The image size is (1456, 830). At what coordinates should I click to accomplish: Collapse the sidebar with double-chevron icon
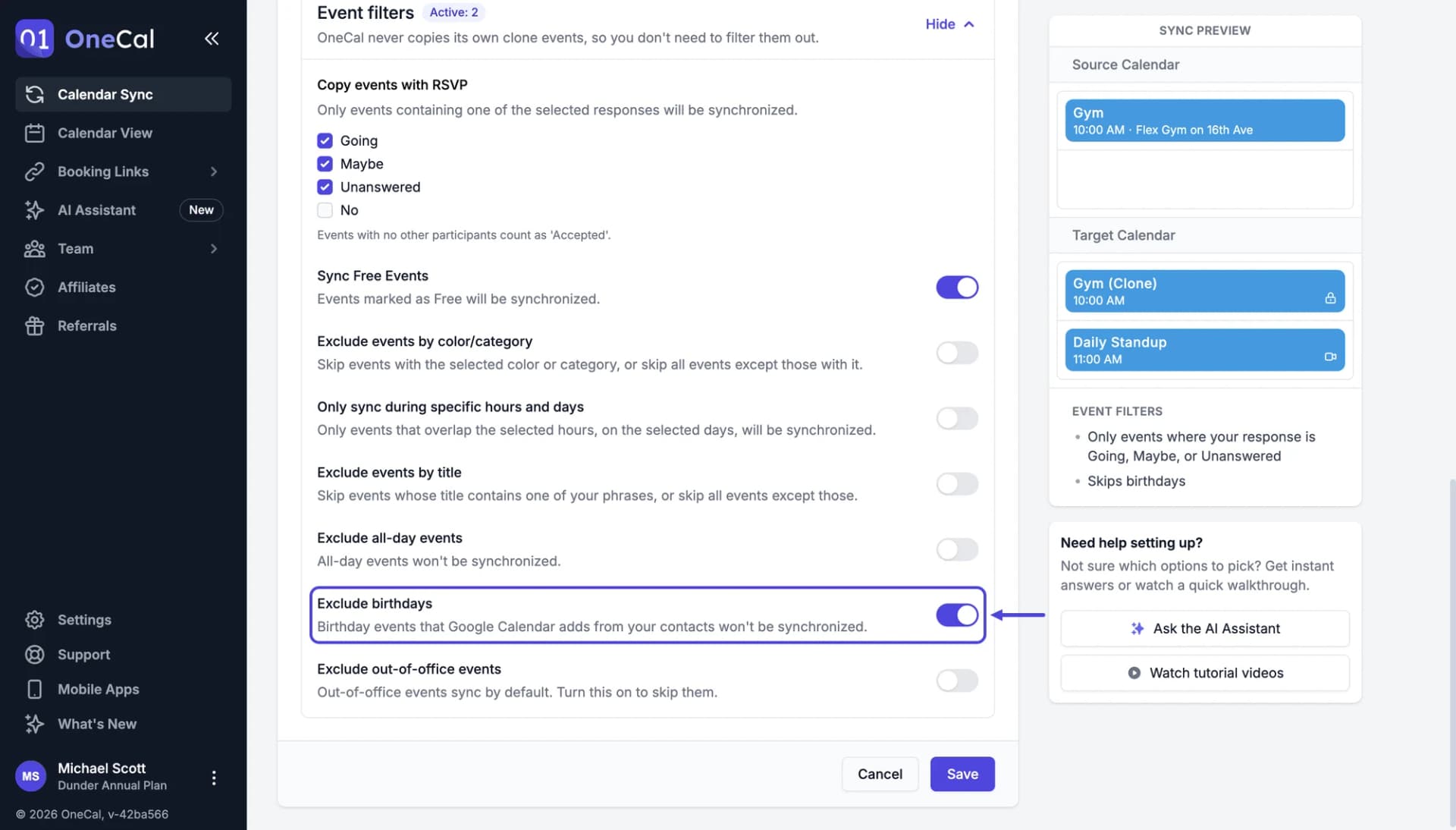tap(212, 39)
